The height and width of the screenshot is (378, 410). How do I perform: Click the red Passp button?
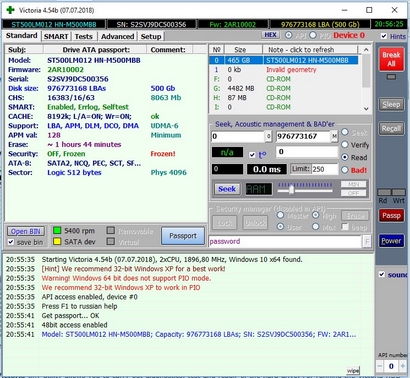pyautogui.click(x=391, y=216)
